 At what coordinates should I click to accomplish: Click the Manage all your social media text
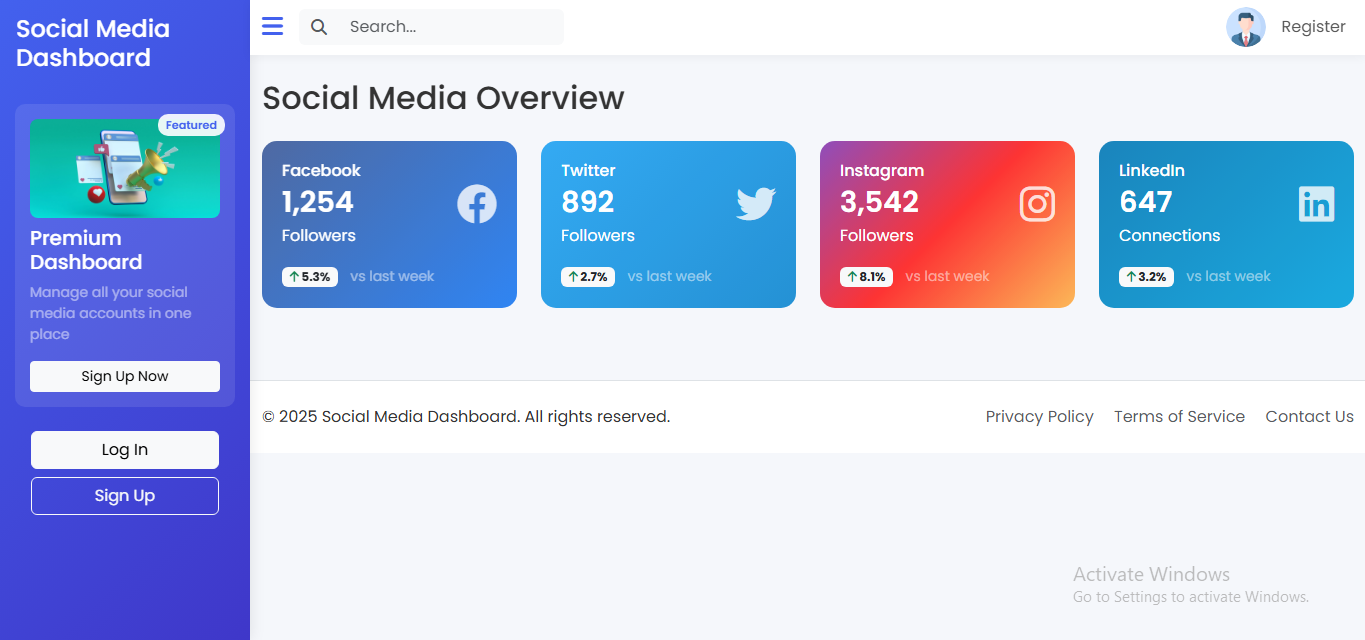(111, 313)
